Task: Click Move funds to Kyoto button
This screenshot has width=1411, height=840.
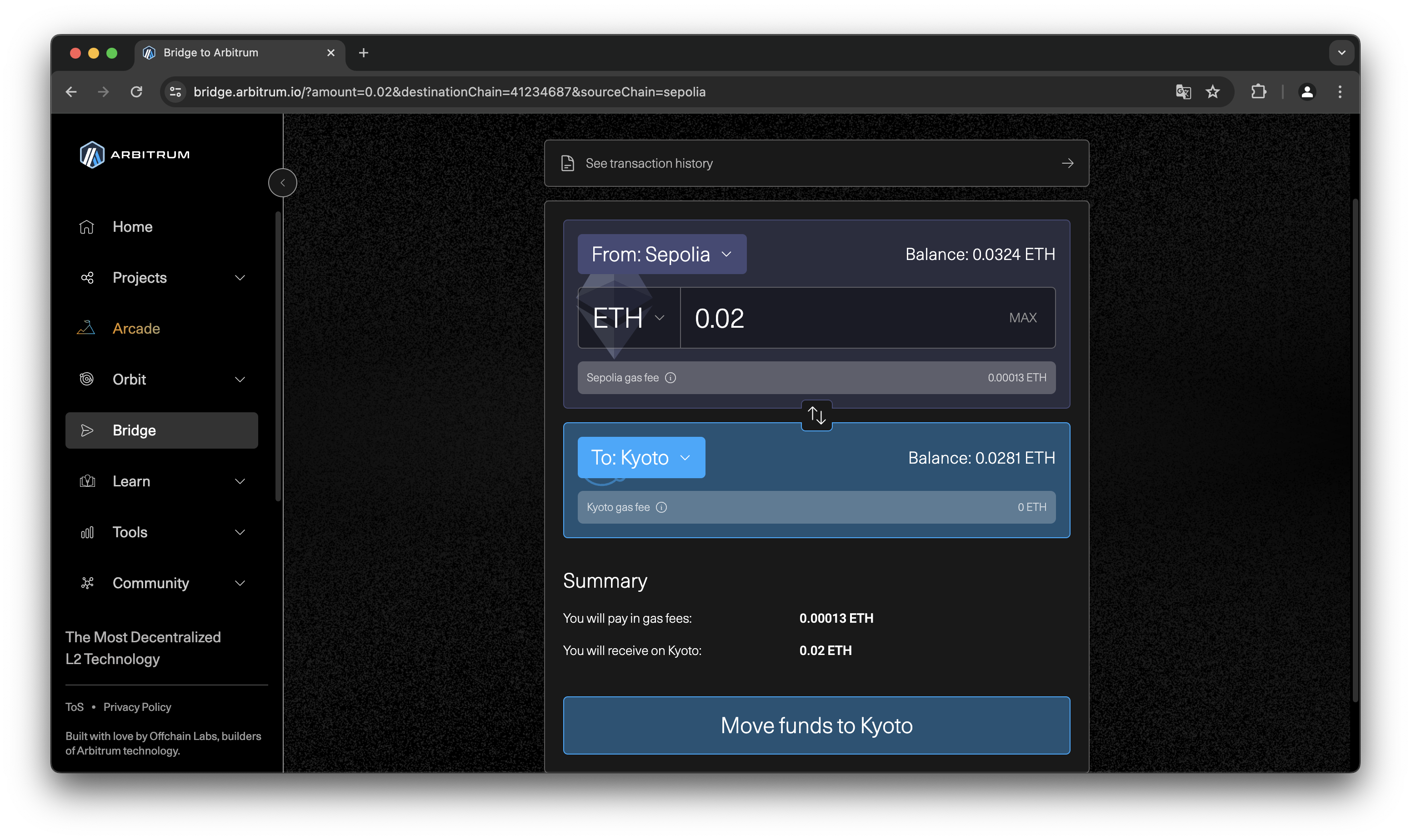Action: click(816, 725)
